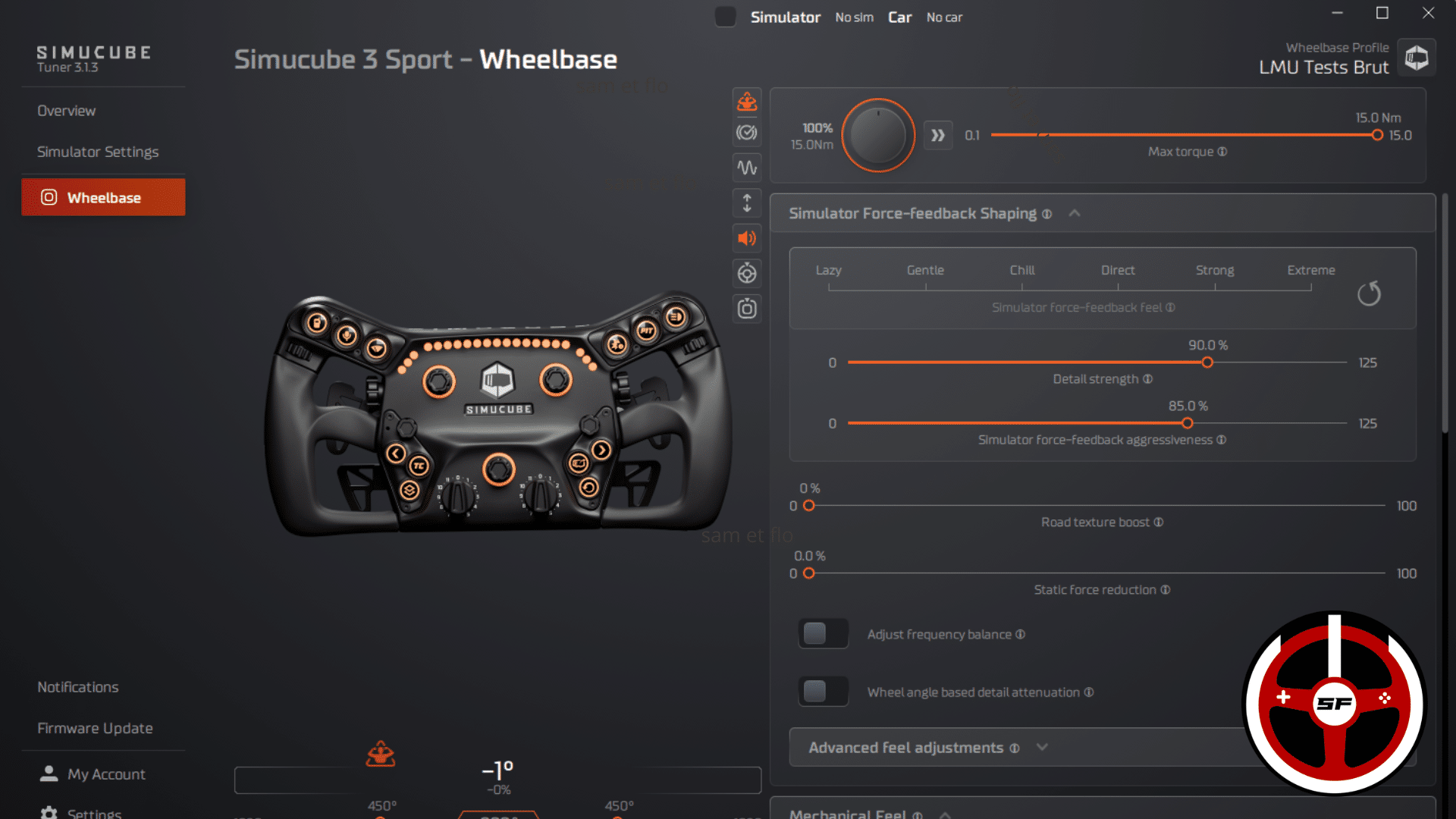Click the aggressiveness slider handle
Screen dimensions: 1456x819
click(x=1188, y=423)
